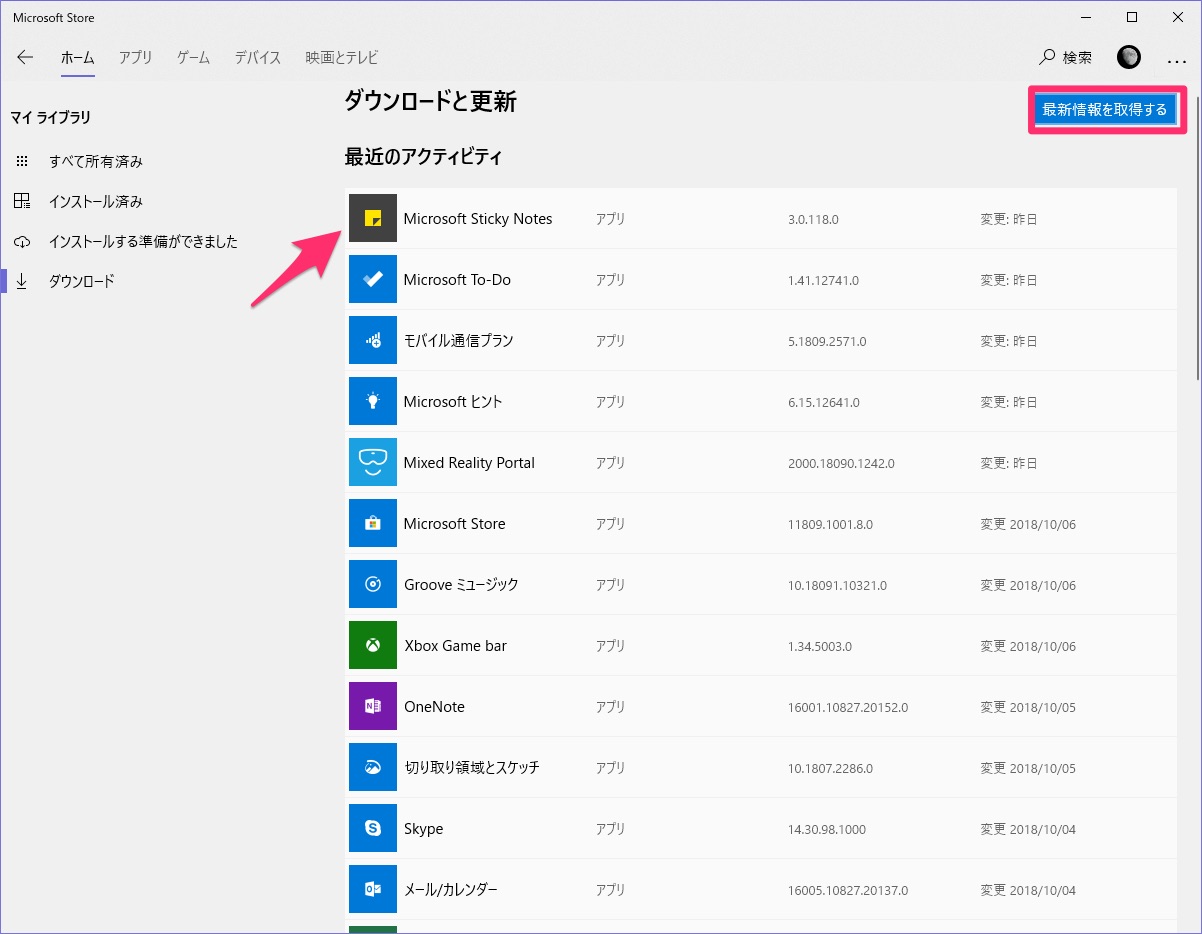Image resolution: width=1202 pixels, height=934 pixels.
Task: Click the モバイル通信プラン name
Action: (458, 340)
